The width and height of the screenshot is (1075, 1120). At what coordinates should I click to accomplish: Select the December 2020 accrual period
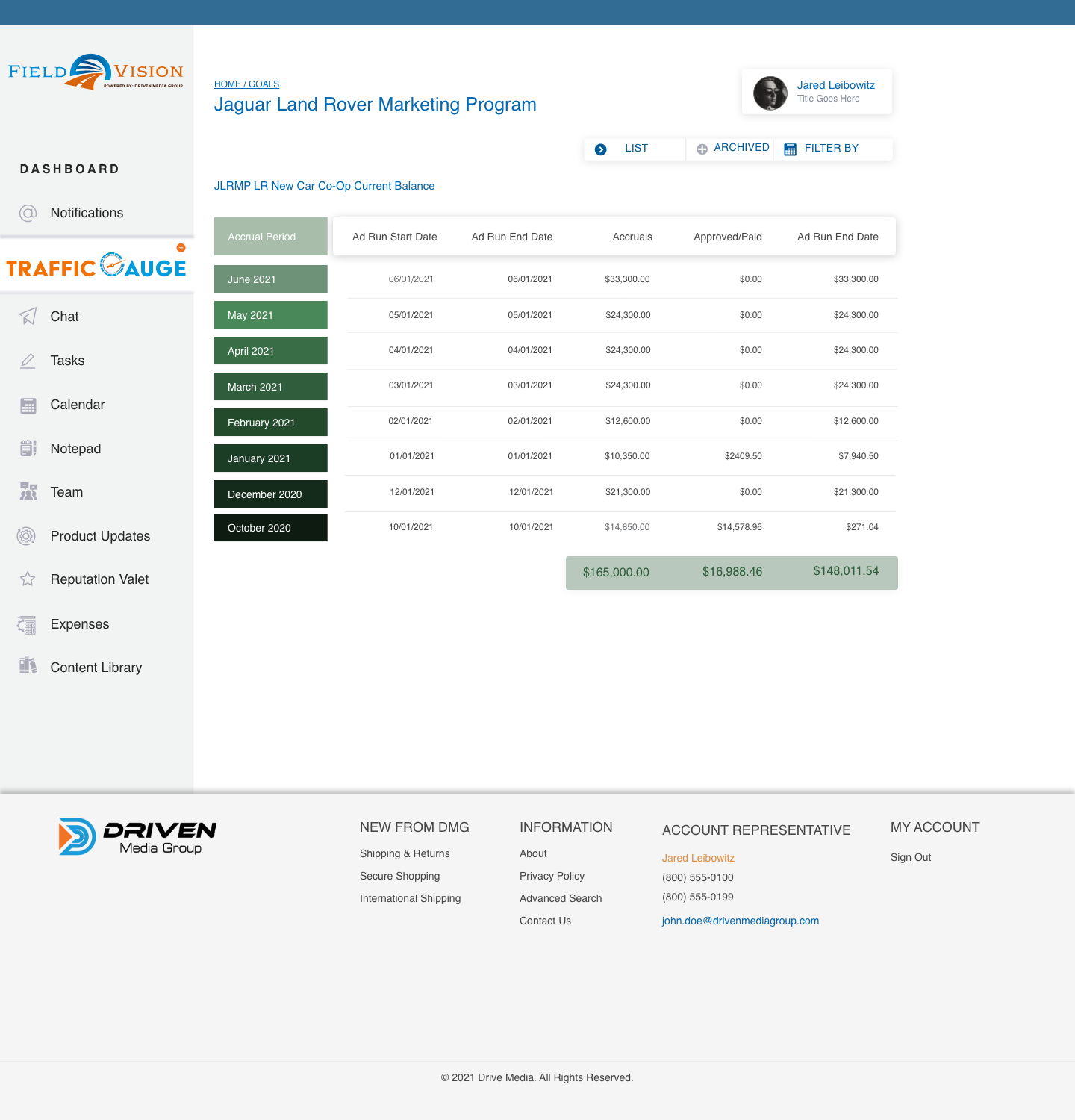click(271, 494)
